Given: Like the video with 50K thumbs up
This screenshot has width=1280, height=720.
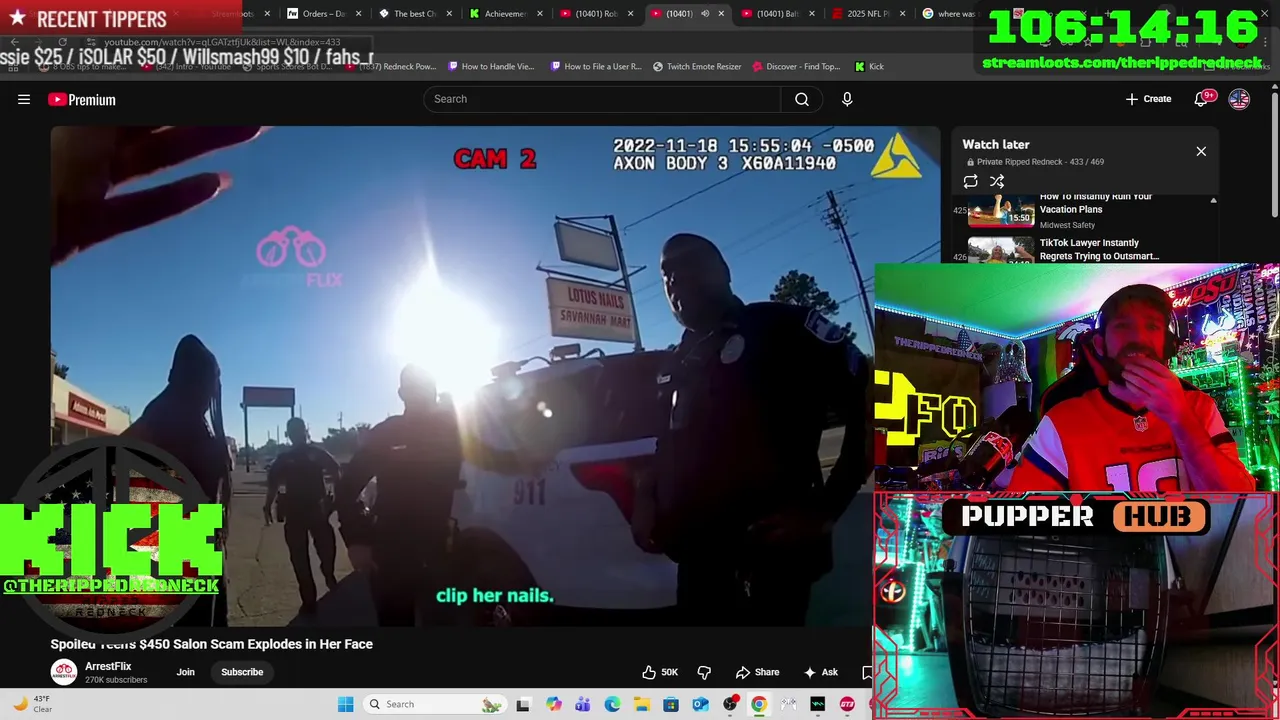Looking at the screenshot, I should tap(660, 672).
